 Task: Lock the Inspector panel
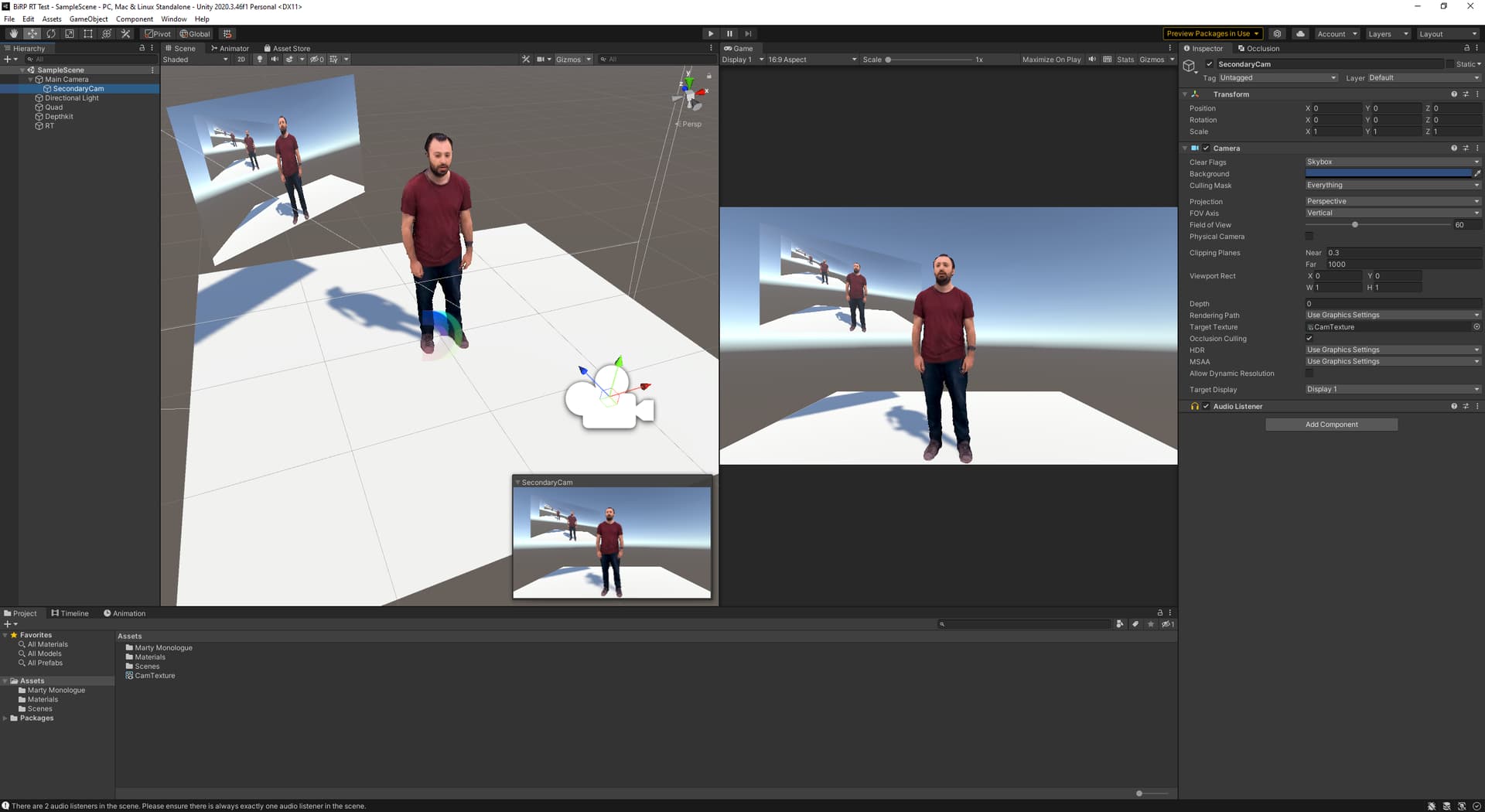point(1466,48)
